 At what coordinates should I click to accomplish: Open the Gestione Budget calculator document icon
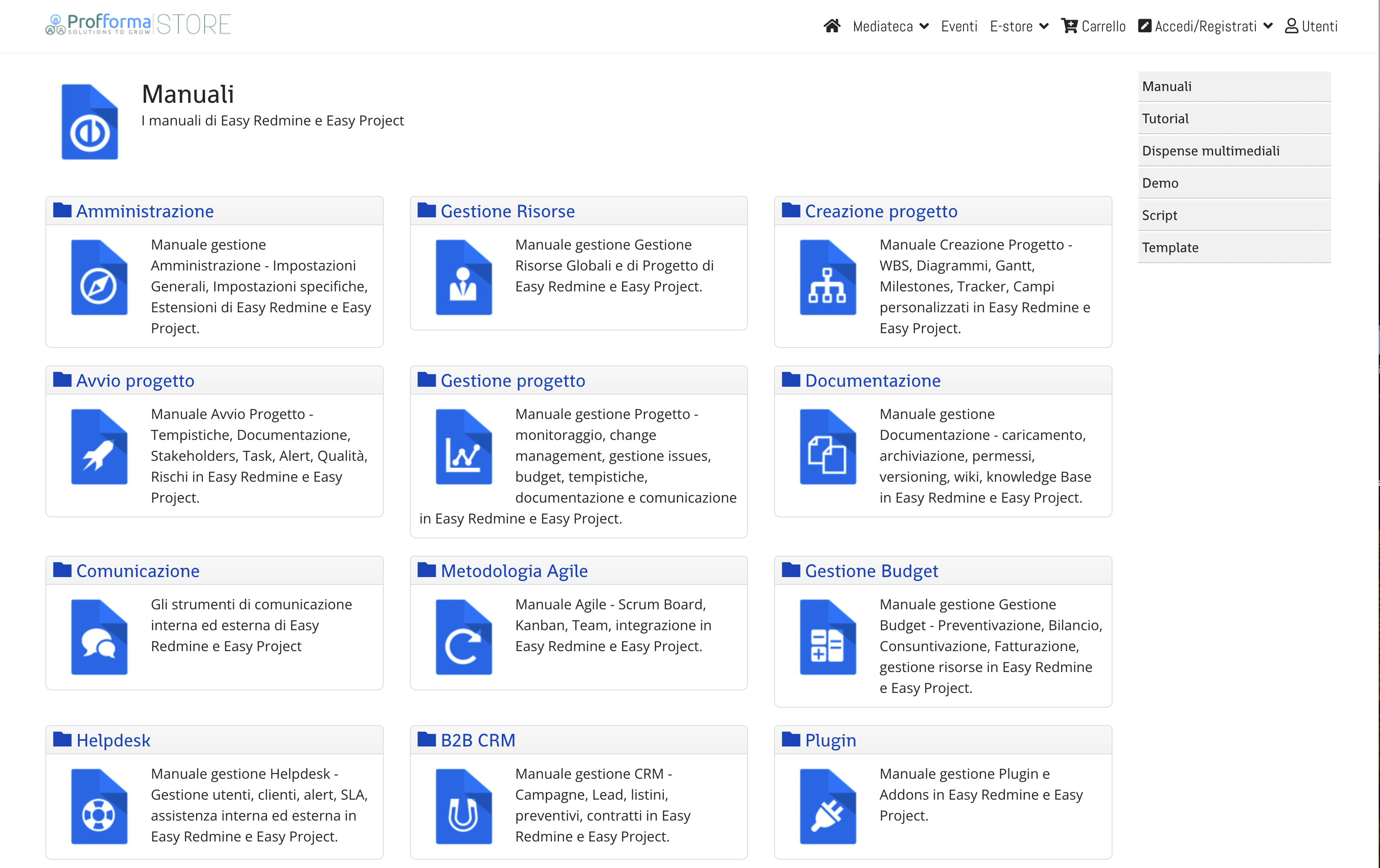828,637
